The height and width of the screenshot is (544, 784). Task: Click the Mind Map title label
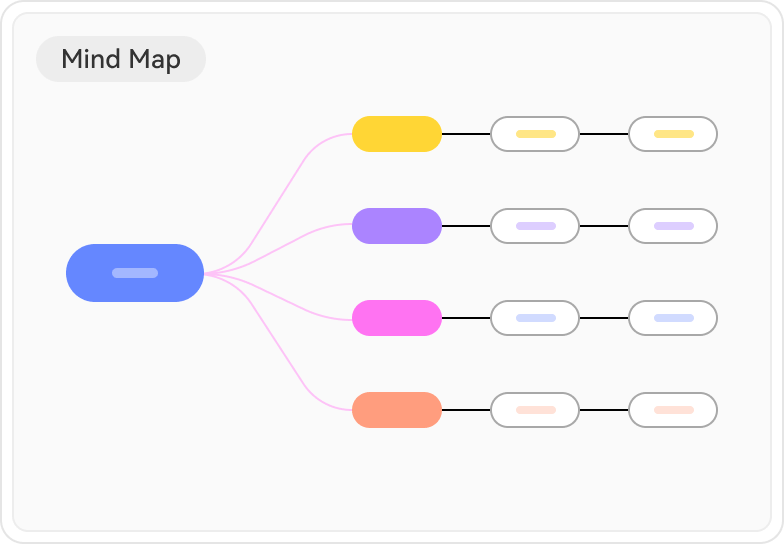pos(121,59)
